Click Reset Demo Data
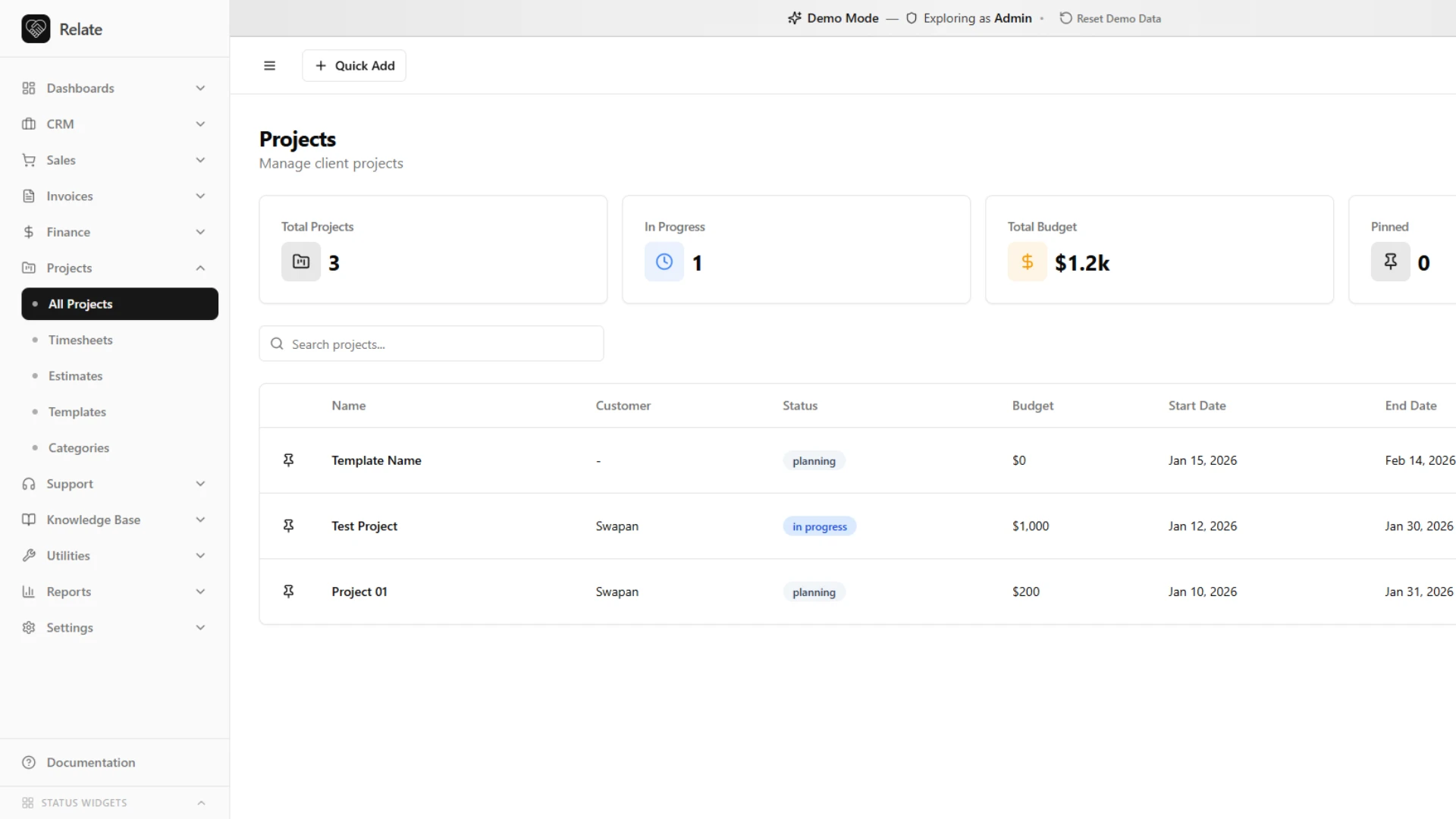Viewport: 1456px width, 819px height. tap(1110, 18)
